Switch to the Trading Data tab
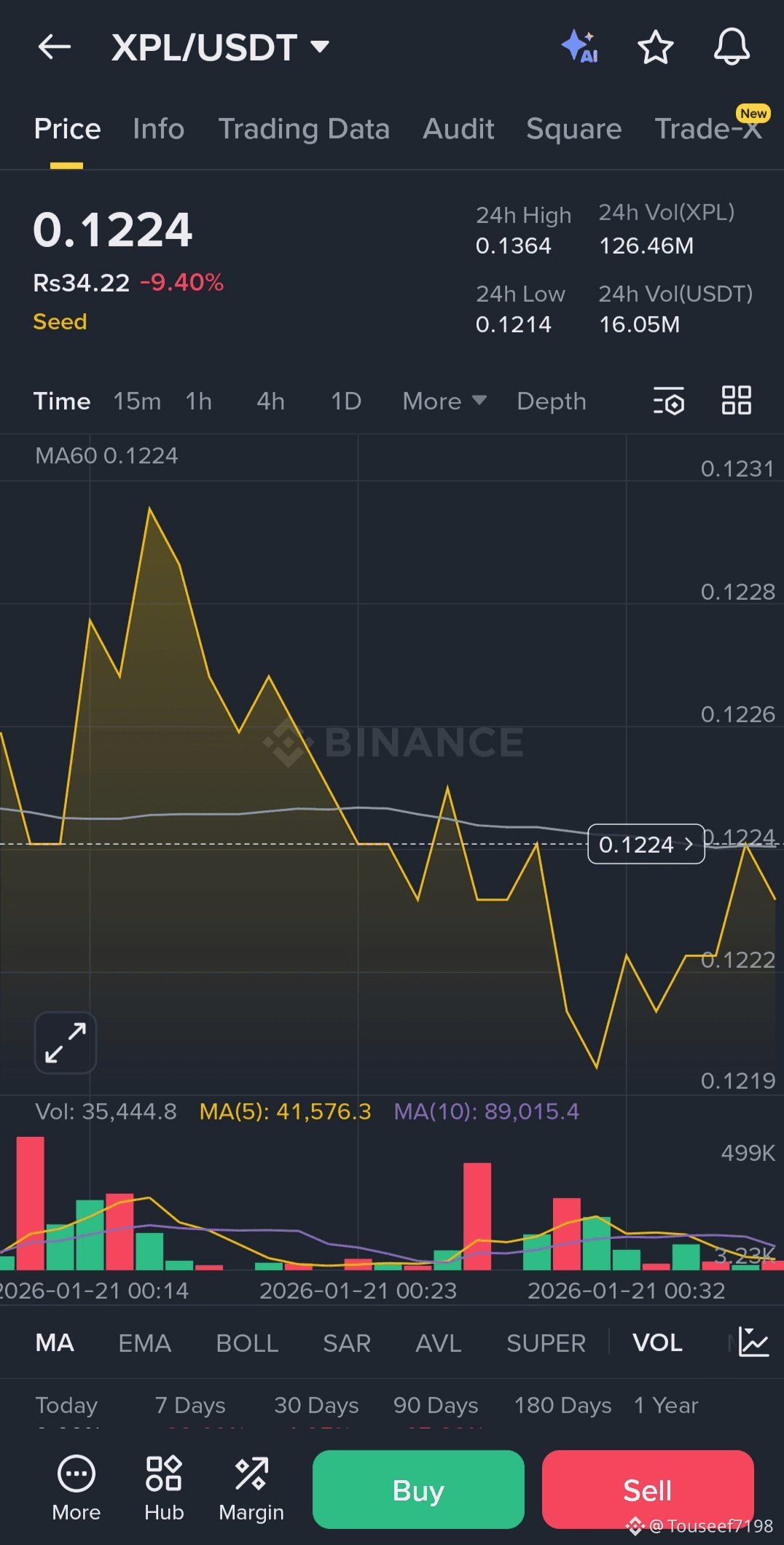This screenshot has width=784, height=1545. click(x=304, y=129)
